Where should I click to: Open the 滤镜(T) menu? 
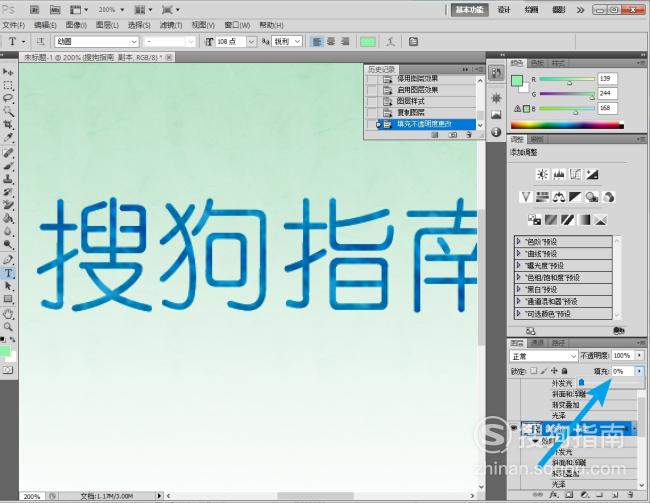click(171, 25)
